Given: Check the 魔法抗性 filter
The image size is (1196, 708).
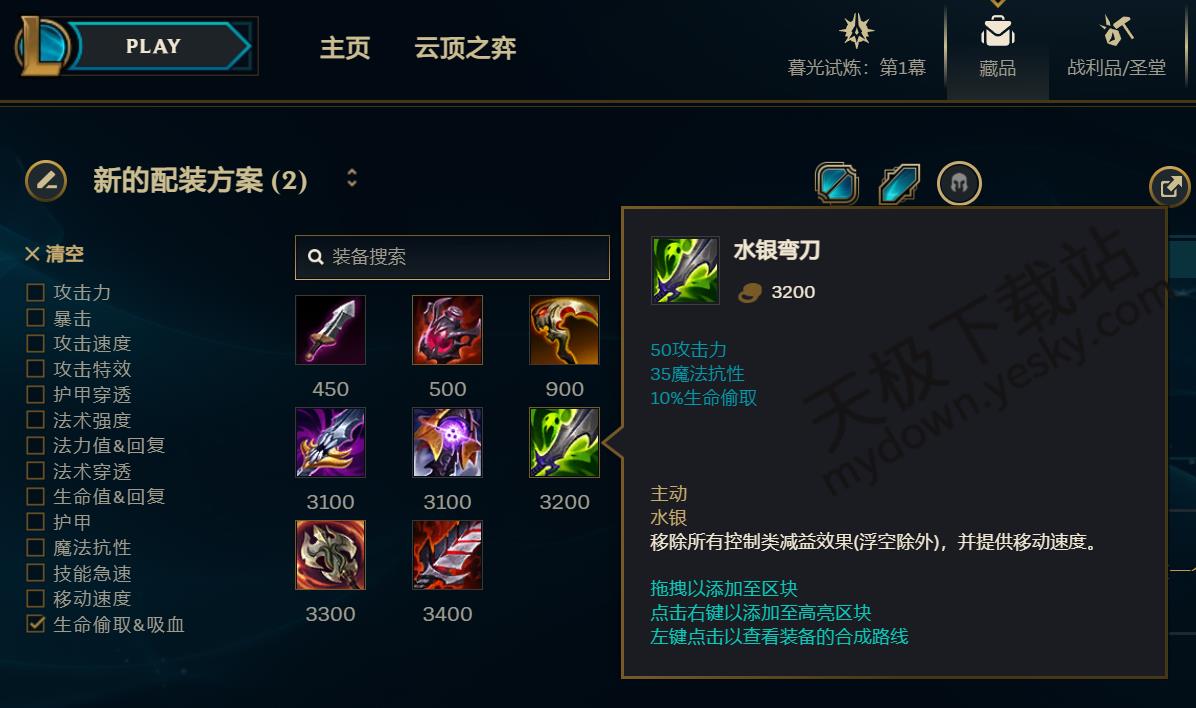Looking at the screenshot, I should [x=35, y=547].
